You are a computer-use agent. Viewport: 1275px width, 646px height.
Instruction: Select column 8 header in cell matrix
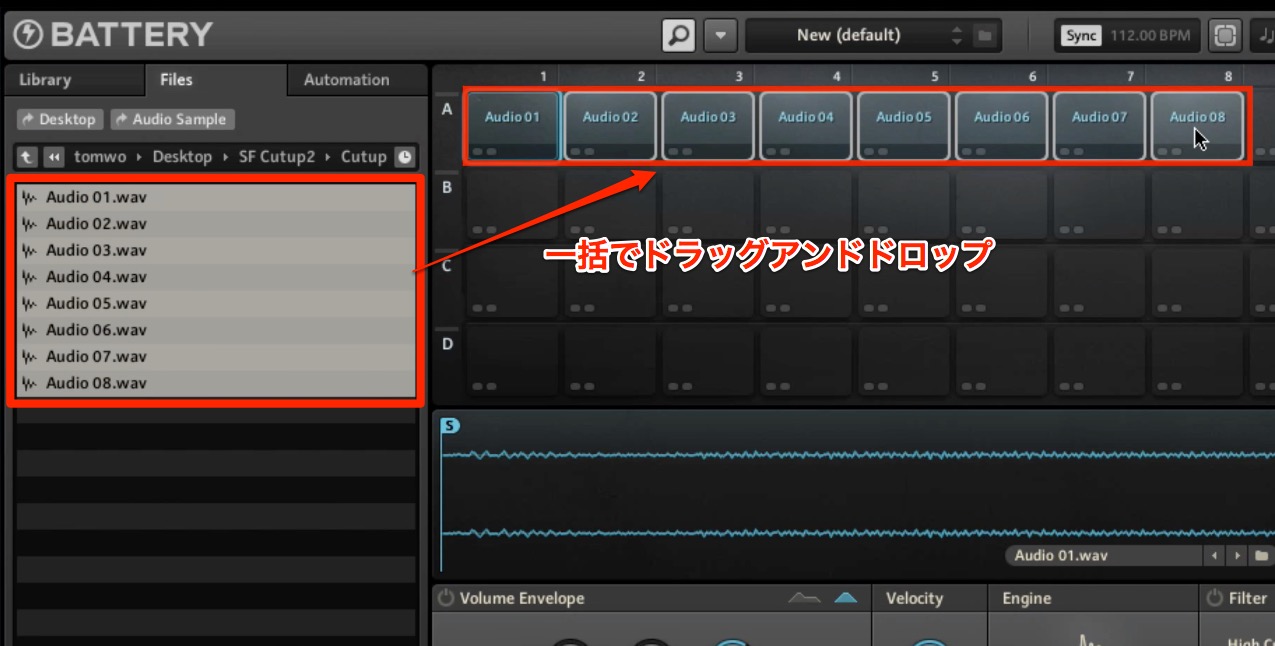pos(1228,76)
